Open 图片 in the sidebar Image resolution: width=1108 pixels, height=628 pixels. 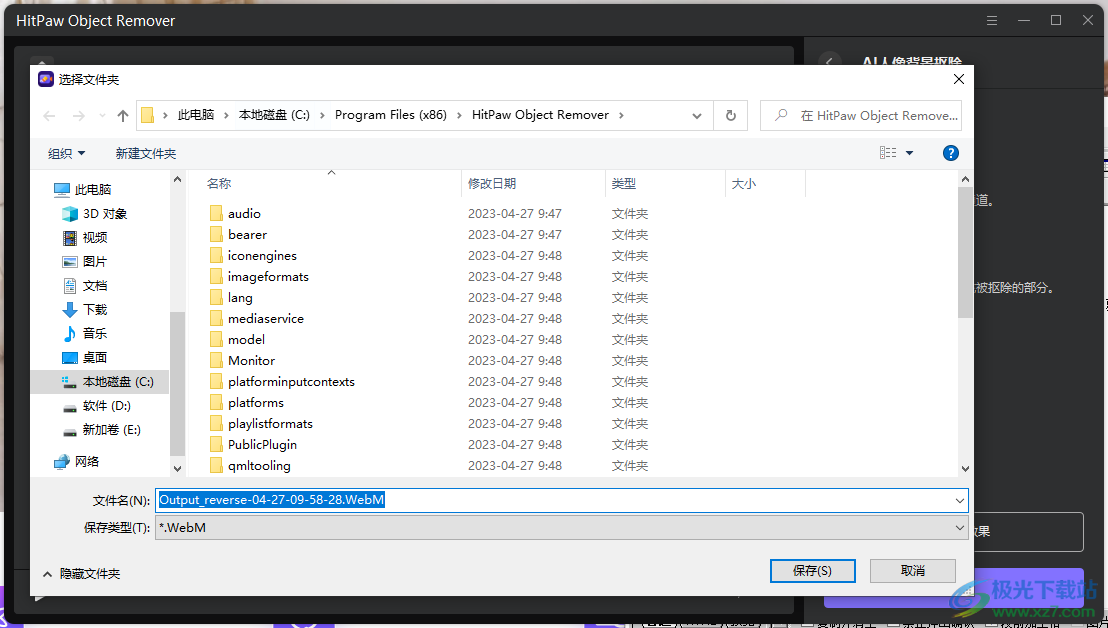pyautogui.click(x=85, y=261)
